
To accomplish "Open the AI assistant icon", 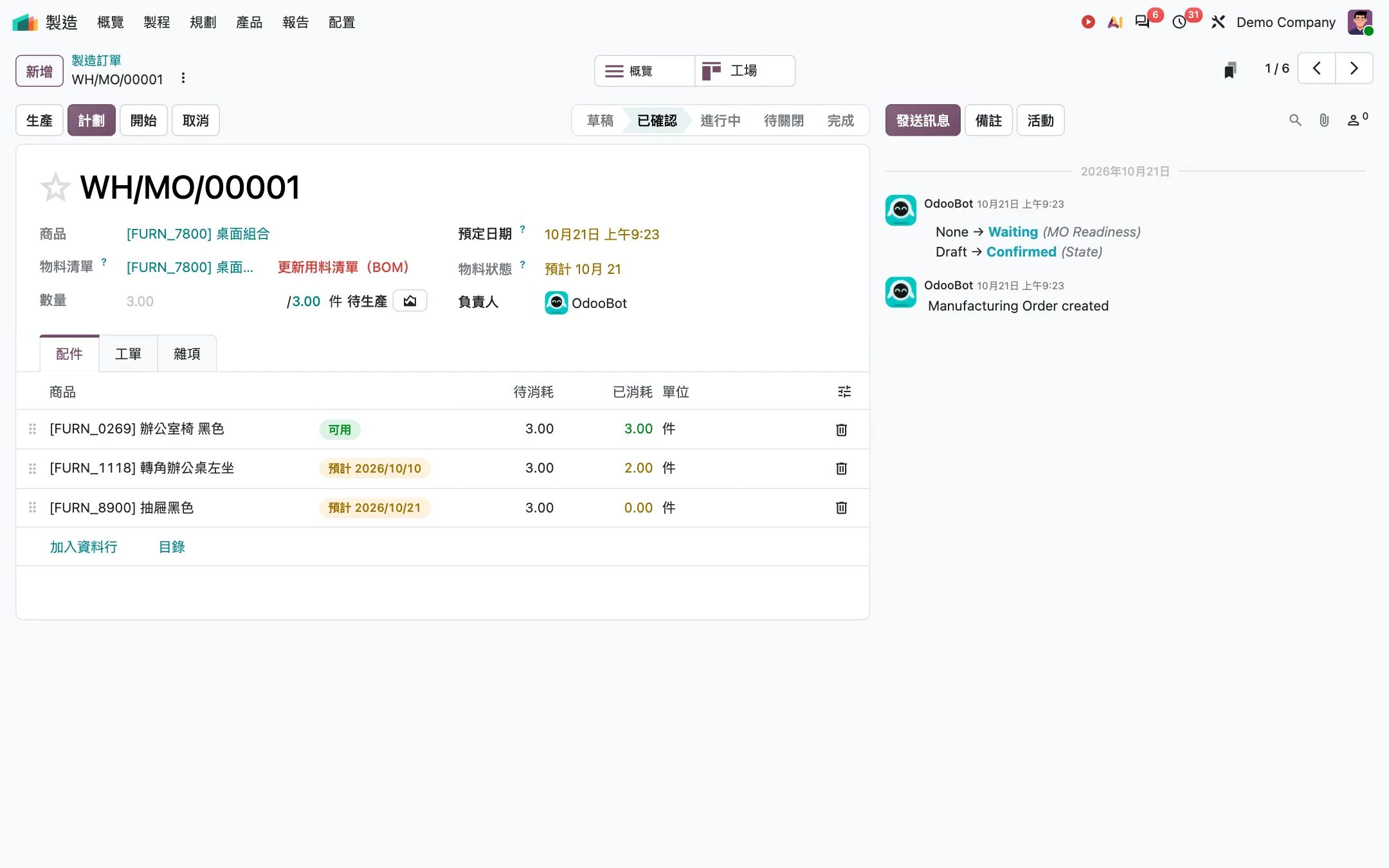I will (x=1115, y=22).
